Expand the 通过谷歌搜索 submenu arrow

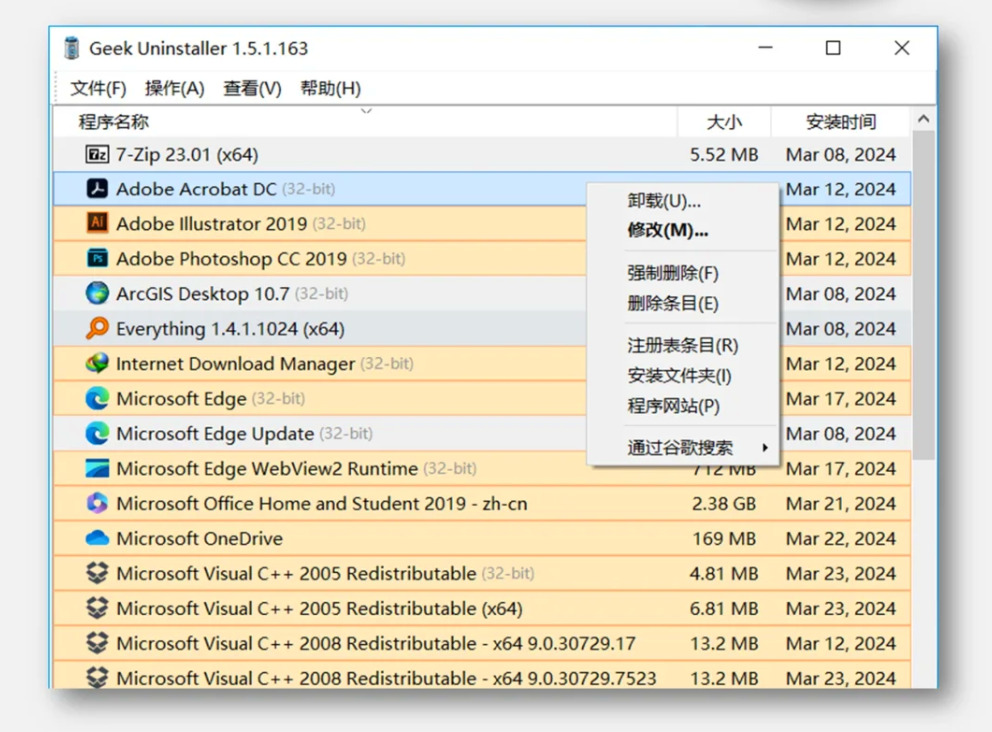pyautogui.click(x=765, y=447)
